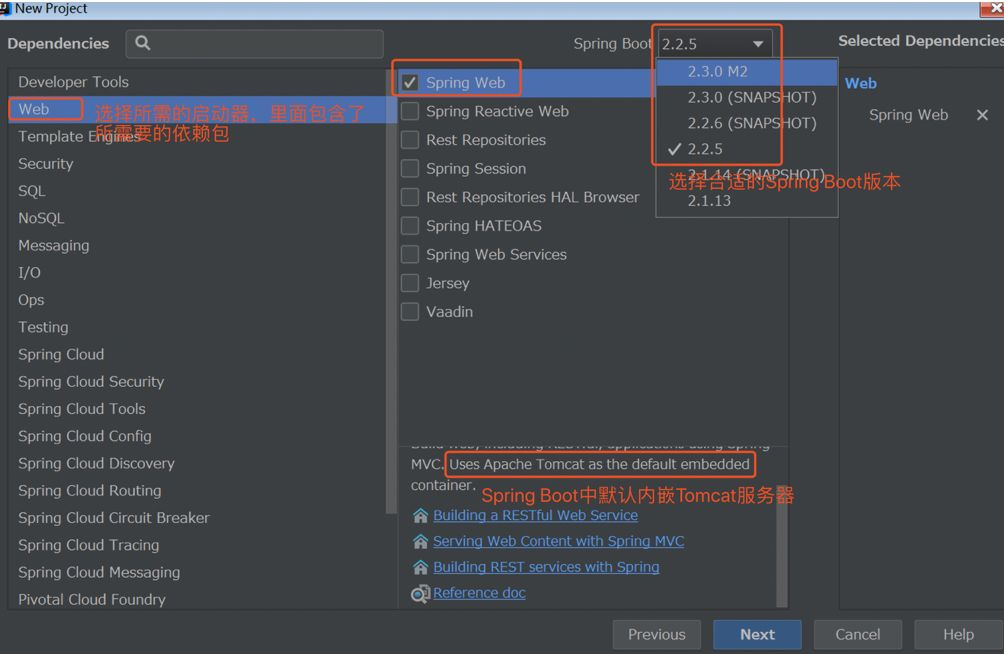
Task: Go to the Previous wizard step
Action: (x=656, y=635)
